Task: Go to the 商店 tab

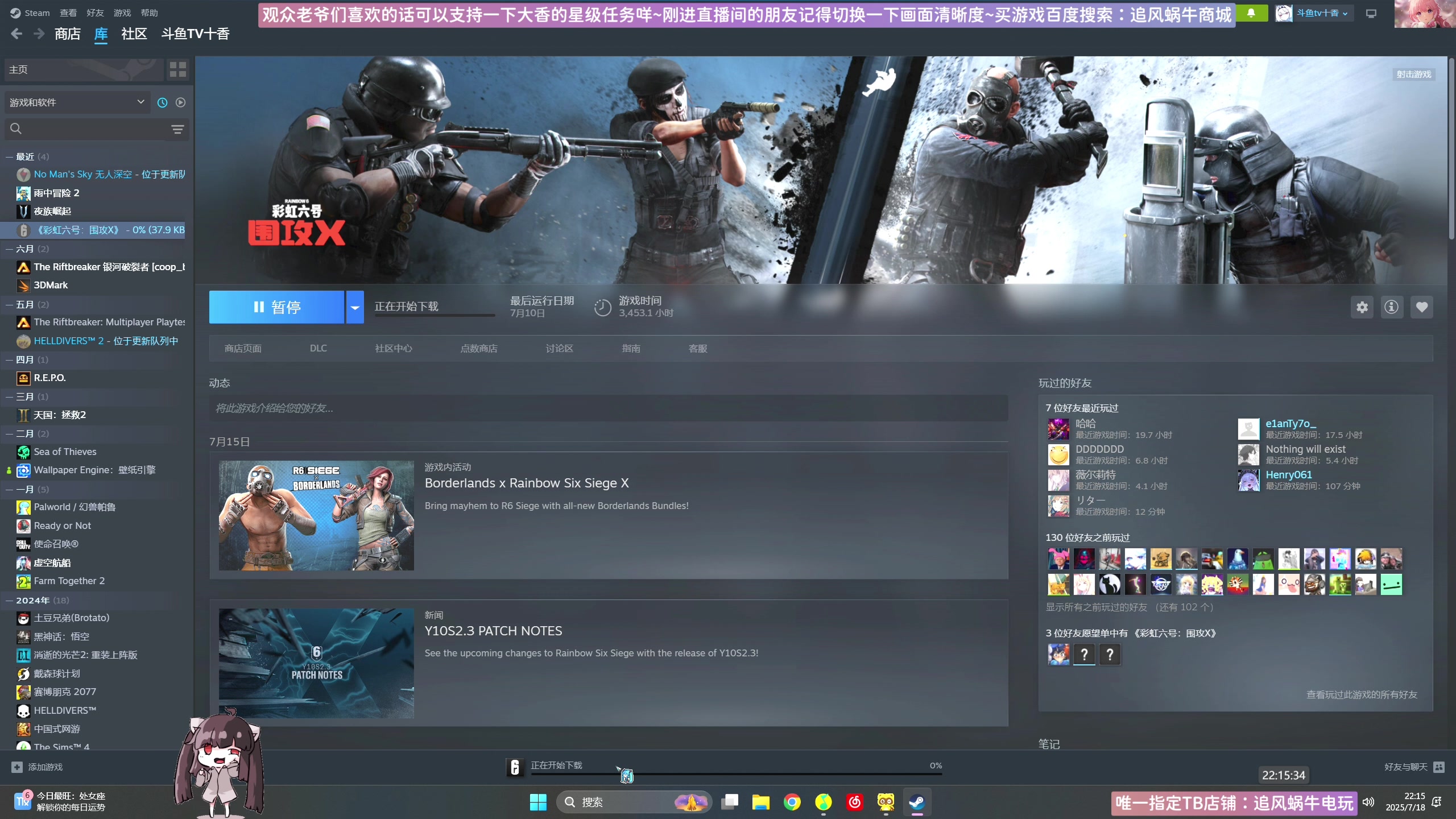Action: click(x=68, y=34)
